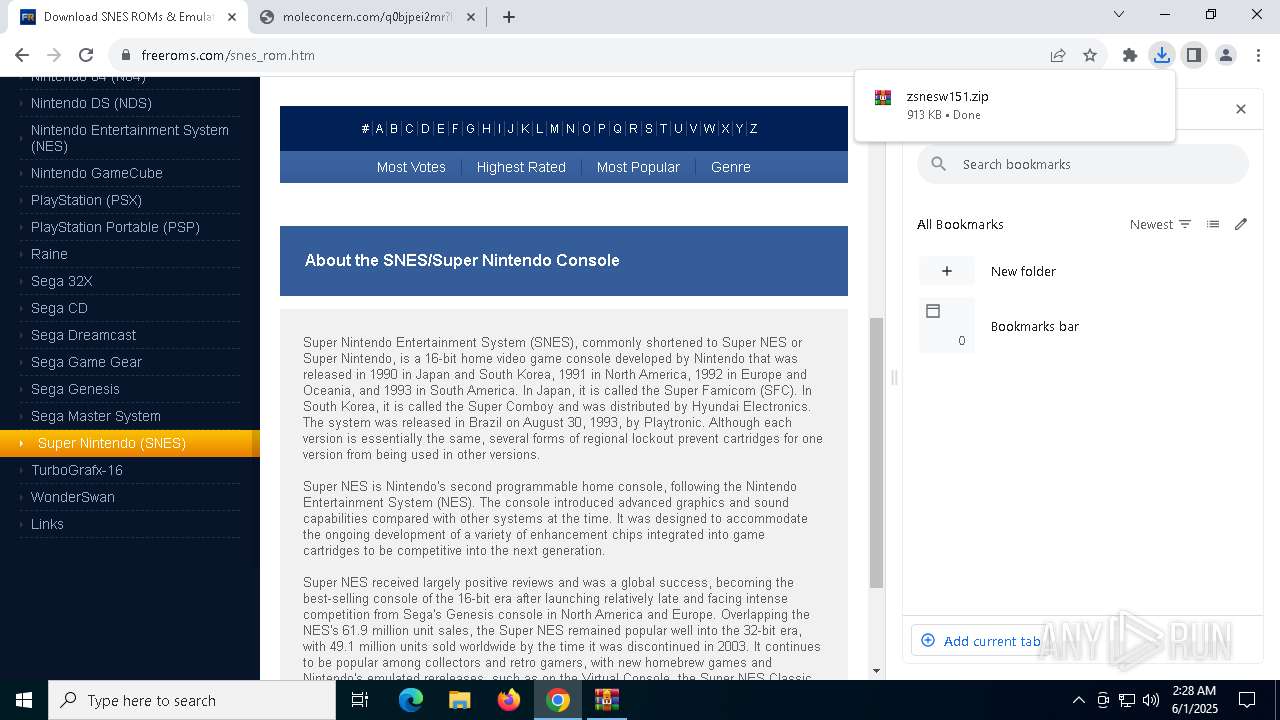Select letter Z in ROM index
Viewport: 1280px width, 720px height.
pyautogui.click(x=753, y=128)
